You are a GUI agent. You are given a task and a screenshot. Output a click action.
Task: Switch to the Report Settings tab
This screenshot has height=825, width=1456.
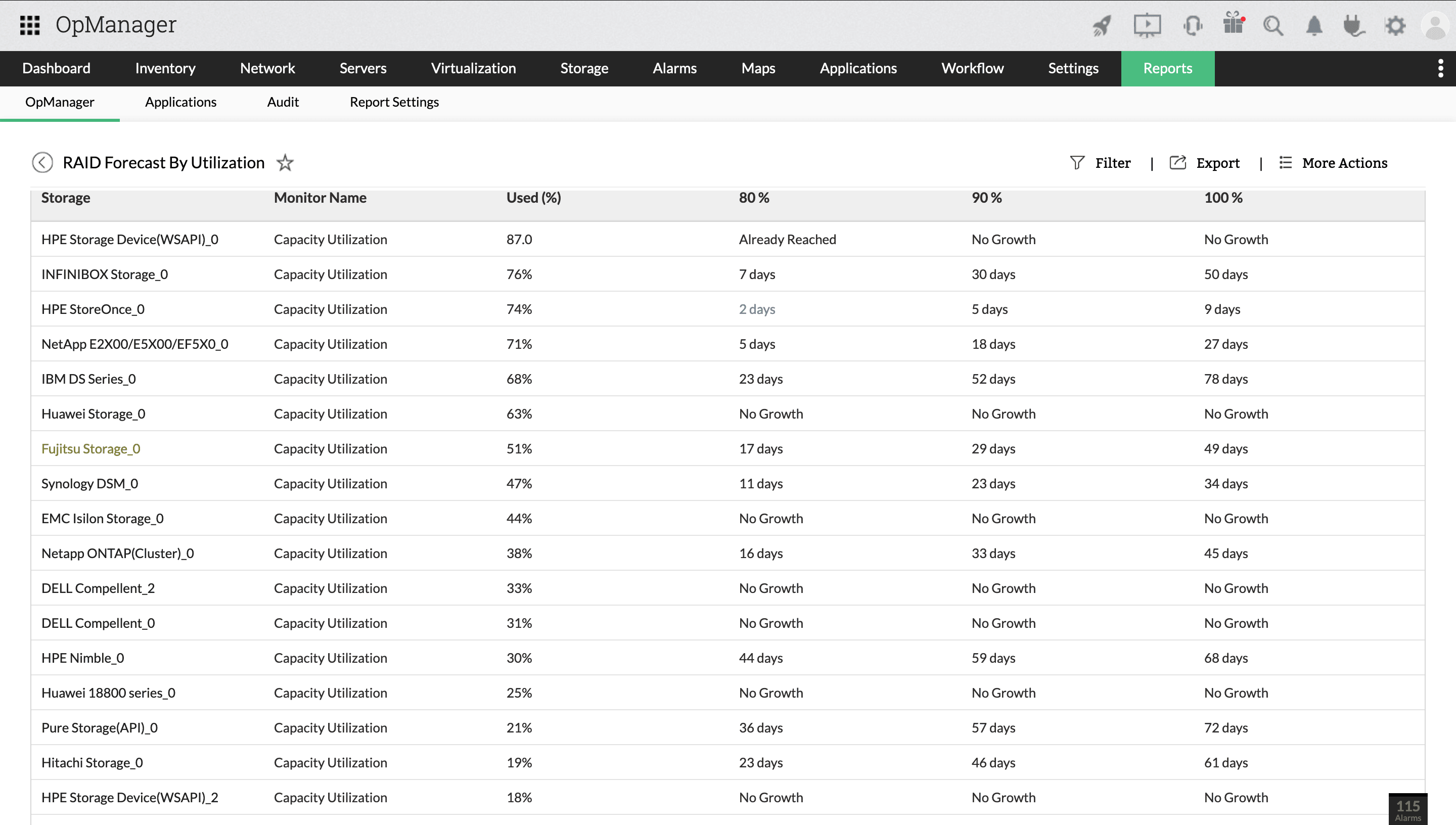pos(394,102)
